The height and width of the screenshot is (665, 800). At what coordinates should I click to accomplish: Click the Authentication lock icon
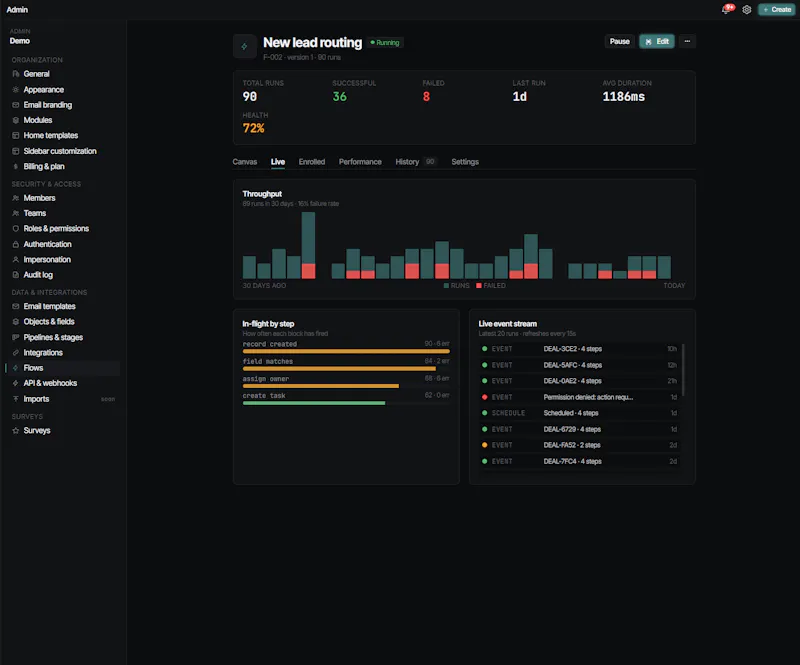click(x=16, y=244)
